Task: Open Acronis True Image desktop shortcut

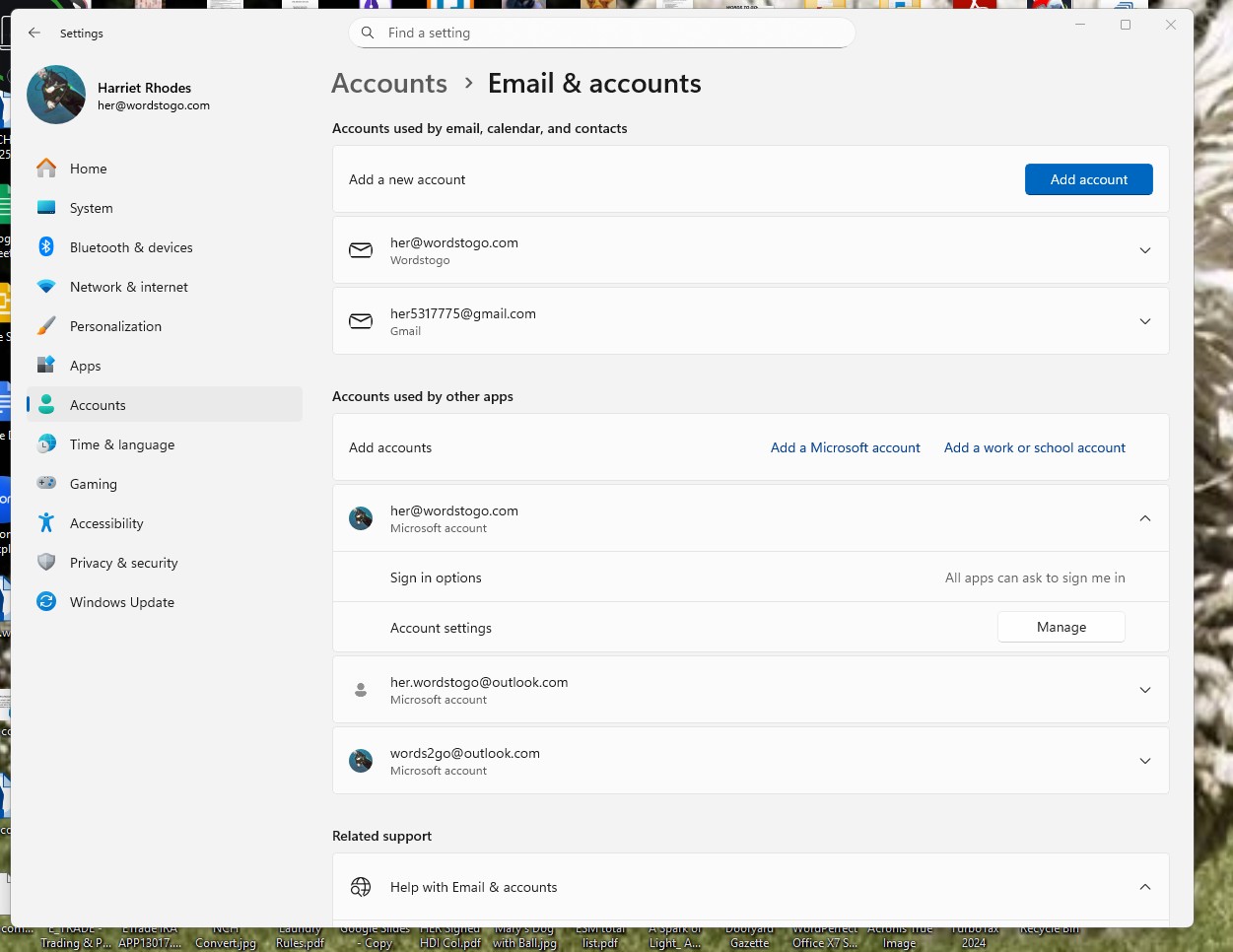Action: 900,935
